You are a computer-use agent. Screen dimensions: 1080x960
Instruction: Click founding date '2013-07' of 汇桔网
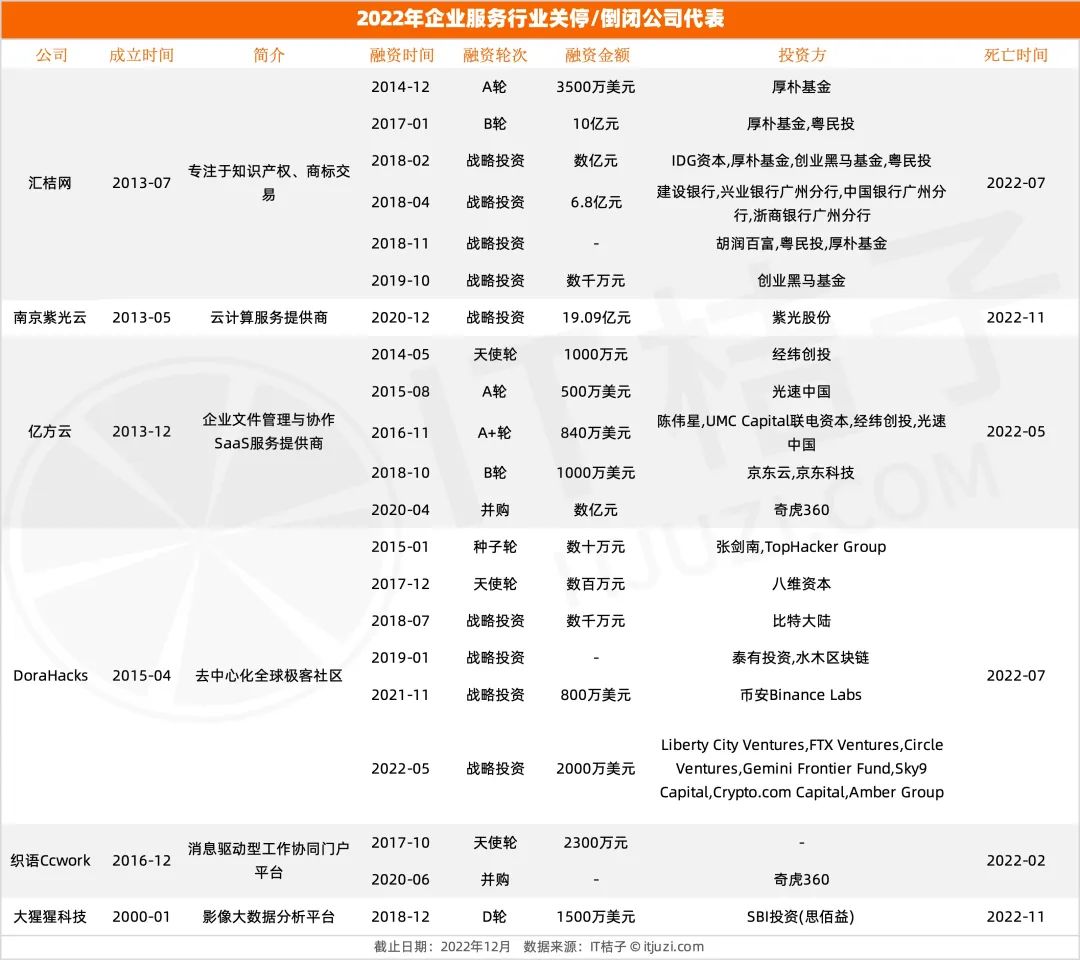(141, 183)
